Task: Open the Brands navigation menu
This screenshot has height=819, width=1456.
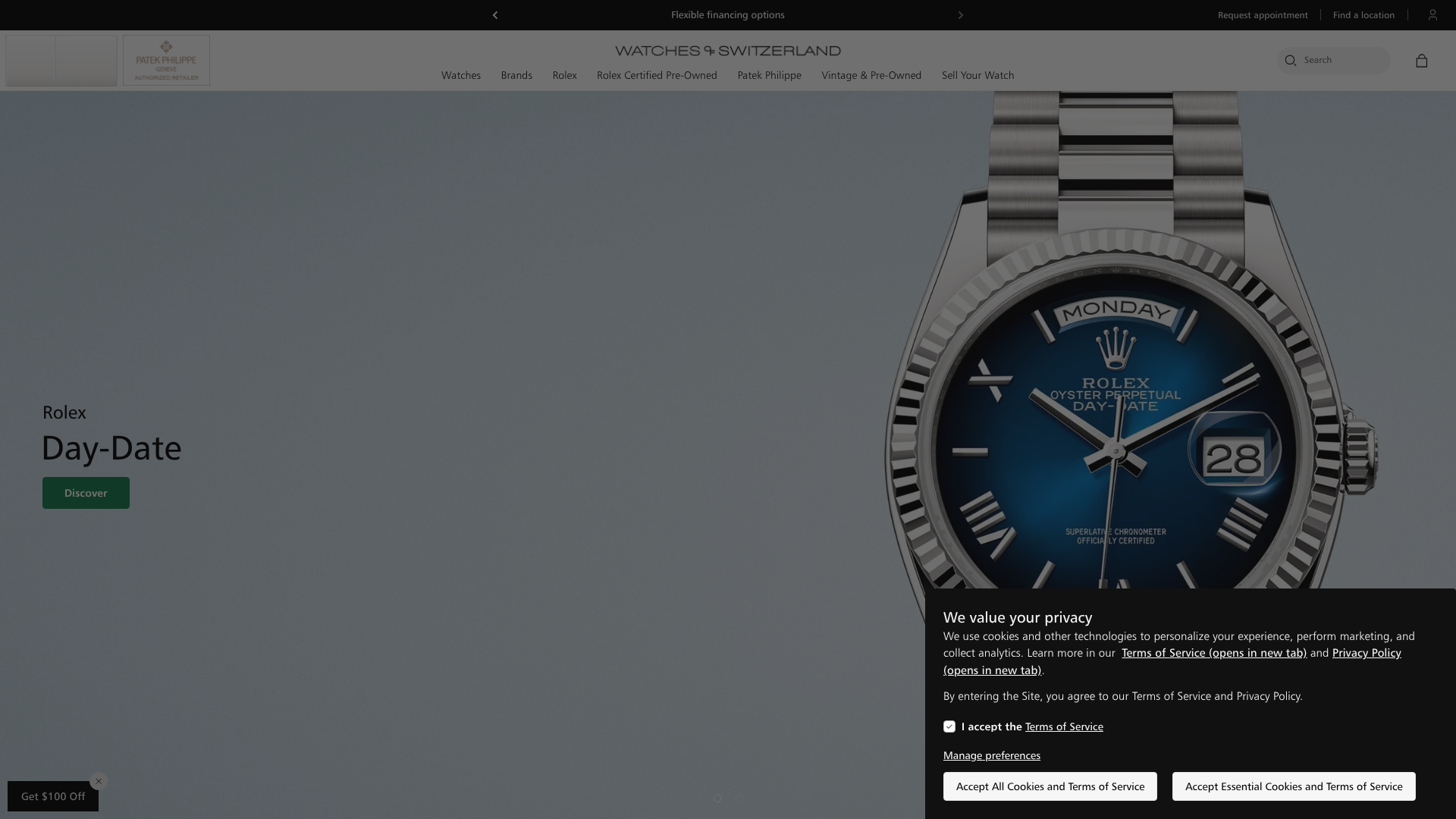Action: pos(516,76)
